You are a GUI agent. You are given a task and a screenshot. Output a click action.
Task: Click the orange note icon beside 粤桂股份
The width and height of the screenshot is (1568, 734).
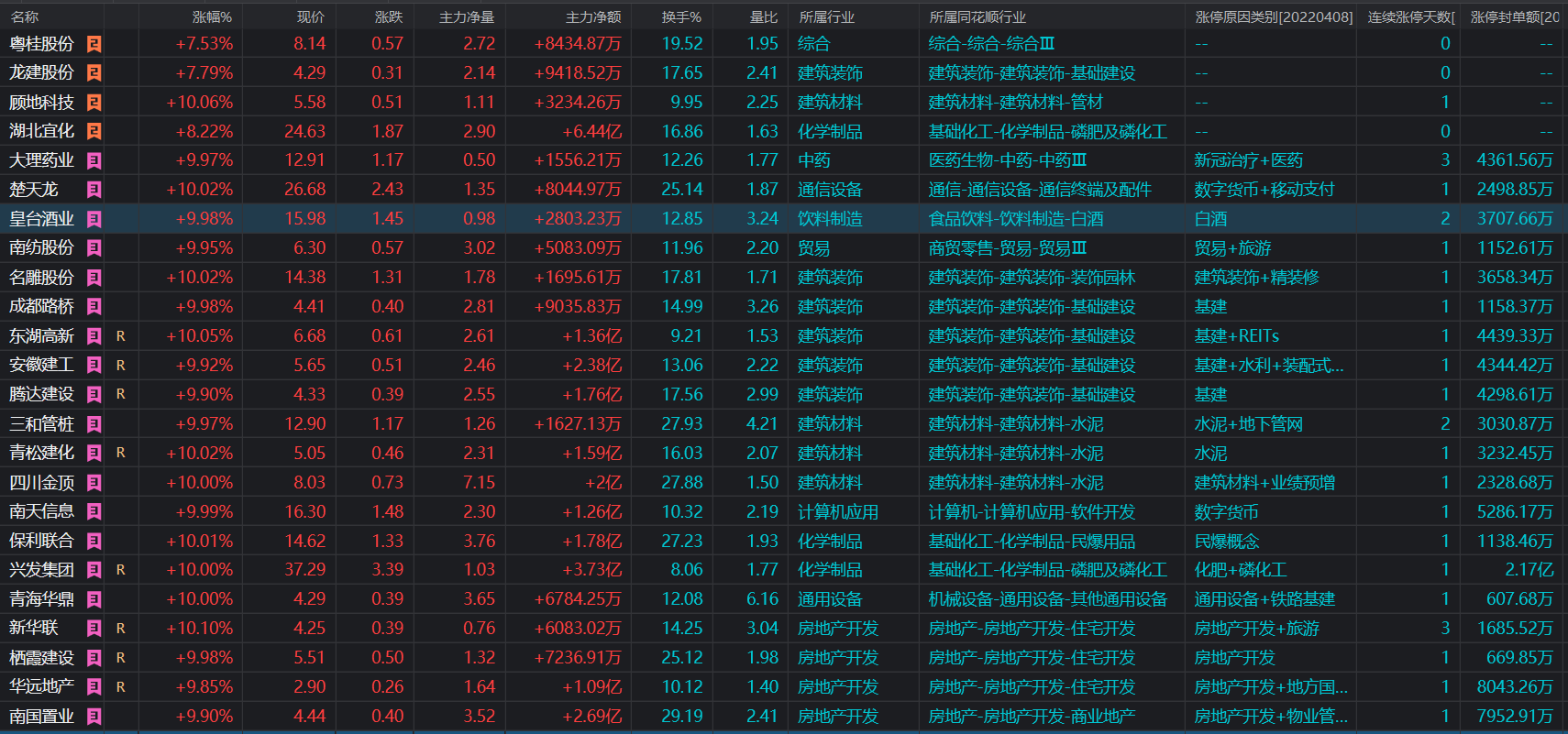(x=94, y=44)
